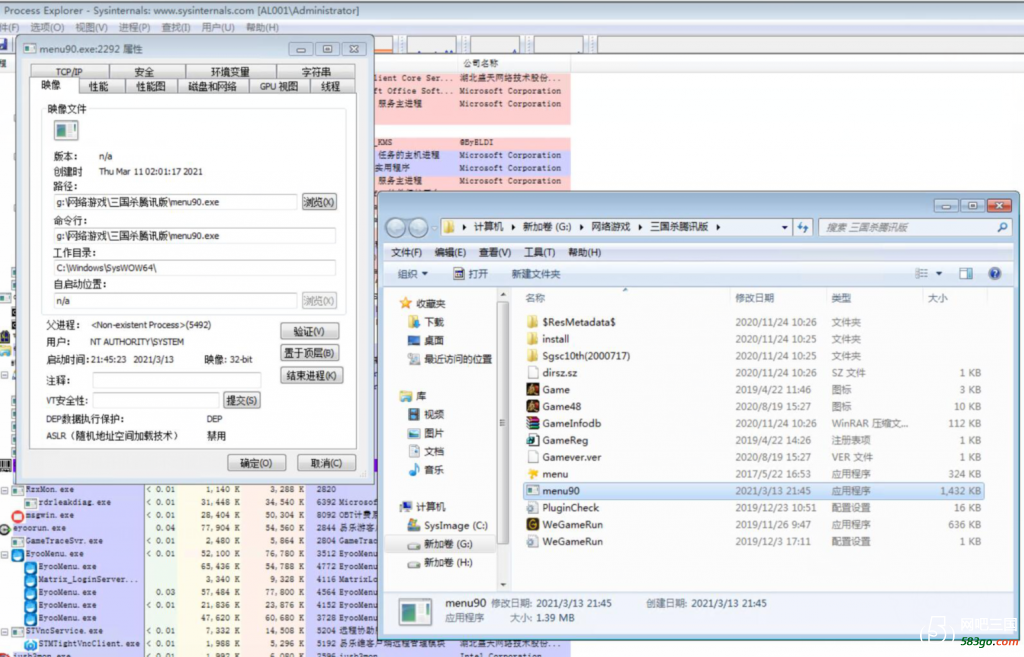Select the Sgsc10th(2000717) folder icon
The image size is (1024, 657).
(x=532, y=356)
